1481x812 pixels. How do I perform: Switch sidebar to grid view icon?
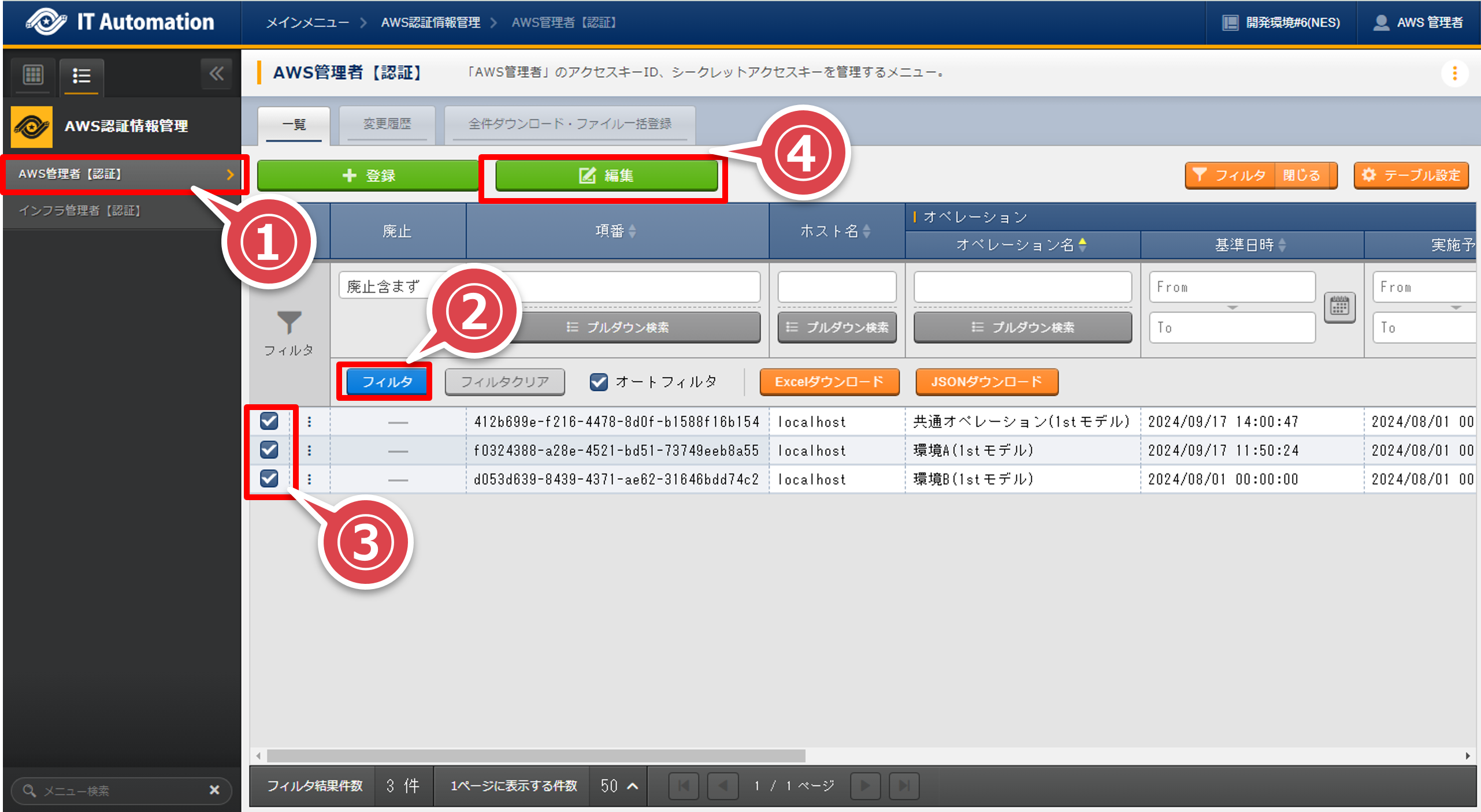(33, 75)
